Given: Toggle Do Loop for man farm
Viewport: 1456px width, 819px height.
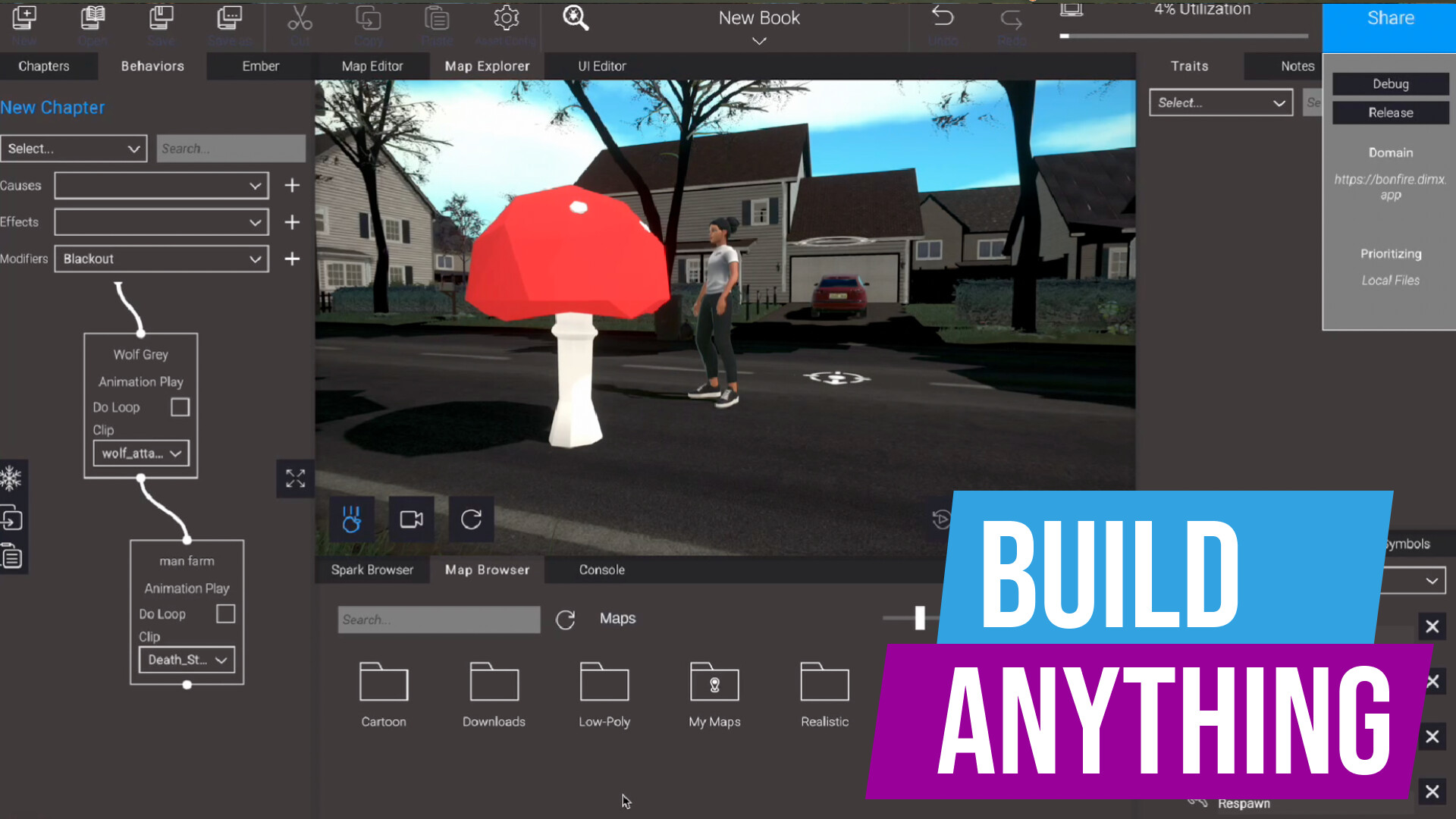Looking at the screenshot, I should tap(225, 613).
